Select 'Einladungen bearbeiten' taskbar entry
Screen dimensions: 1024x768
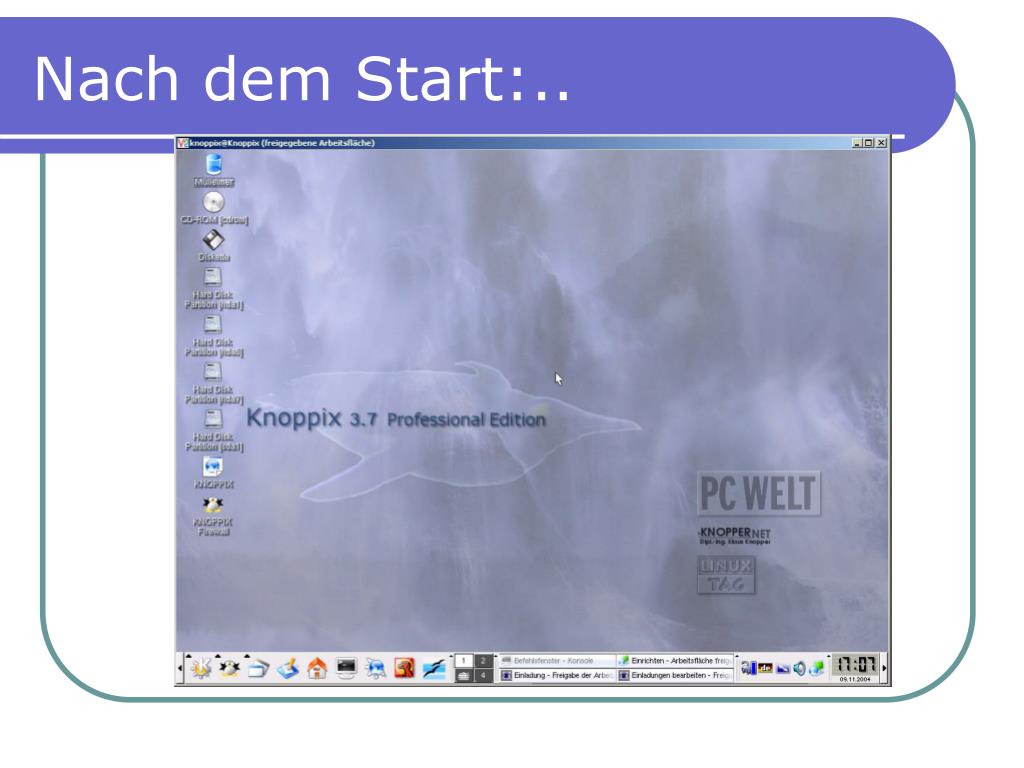pos(675,676)
